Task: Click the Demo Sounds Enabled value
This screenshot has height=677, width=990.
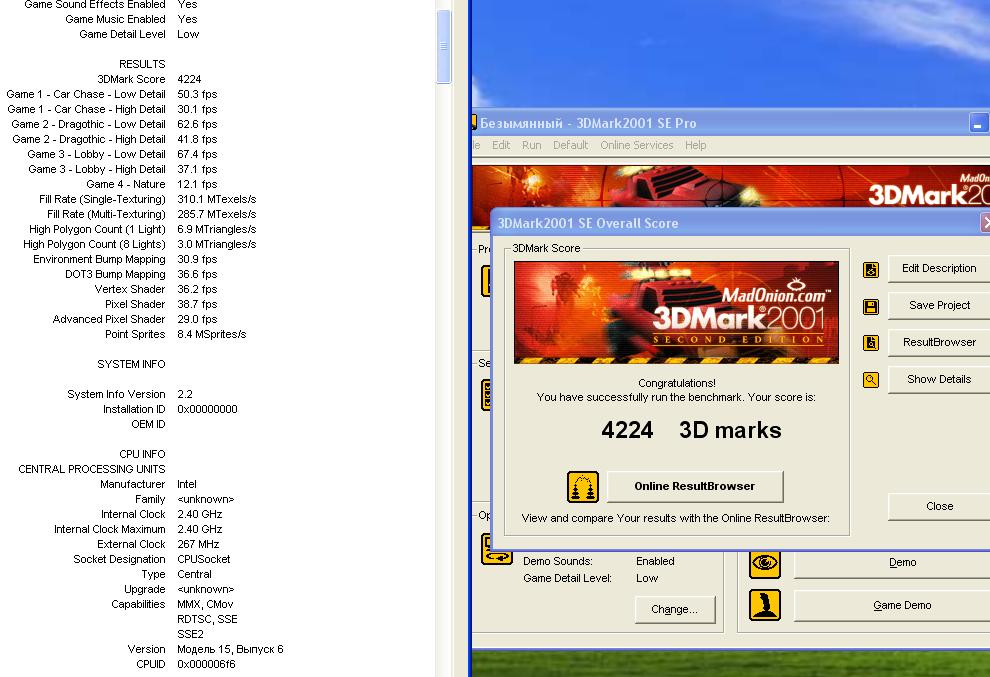Action: 655,561
